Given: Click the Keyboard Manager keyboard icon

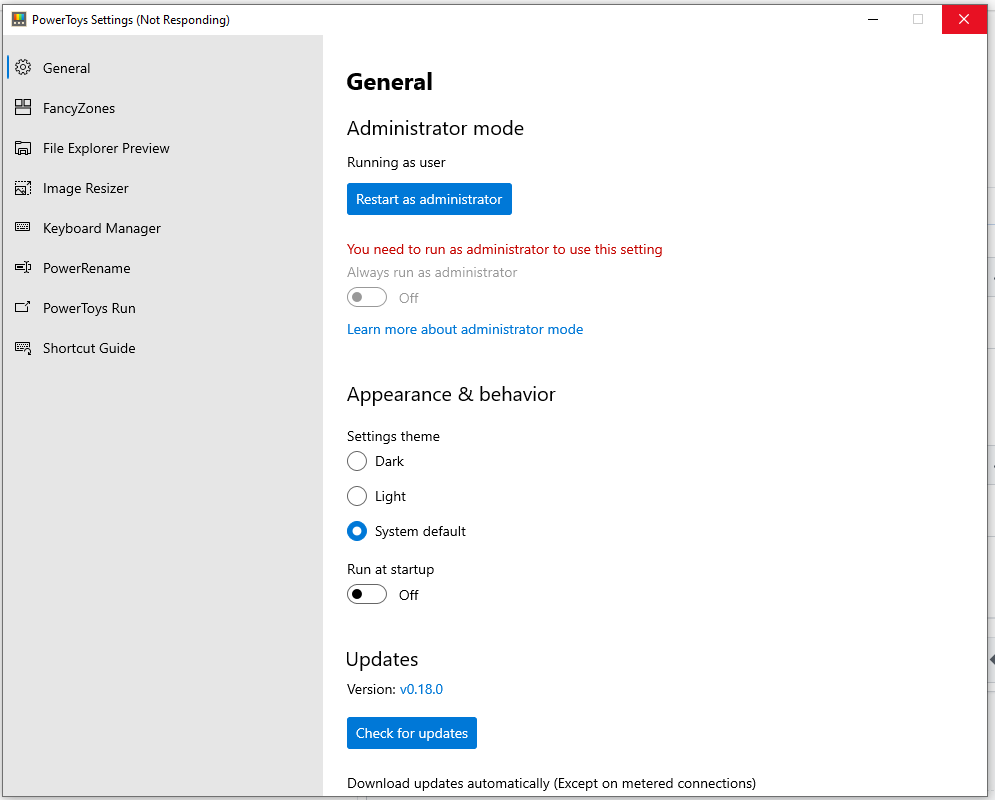Looking at the screenshot, I should coord(23,227).
